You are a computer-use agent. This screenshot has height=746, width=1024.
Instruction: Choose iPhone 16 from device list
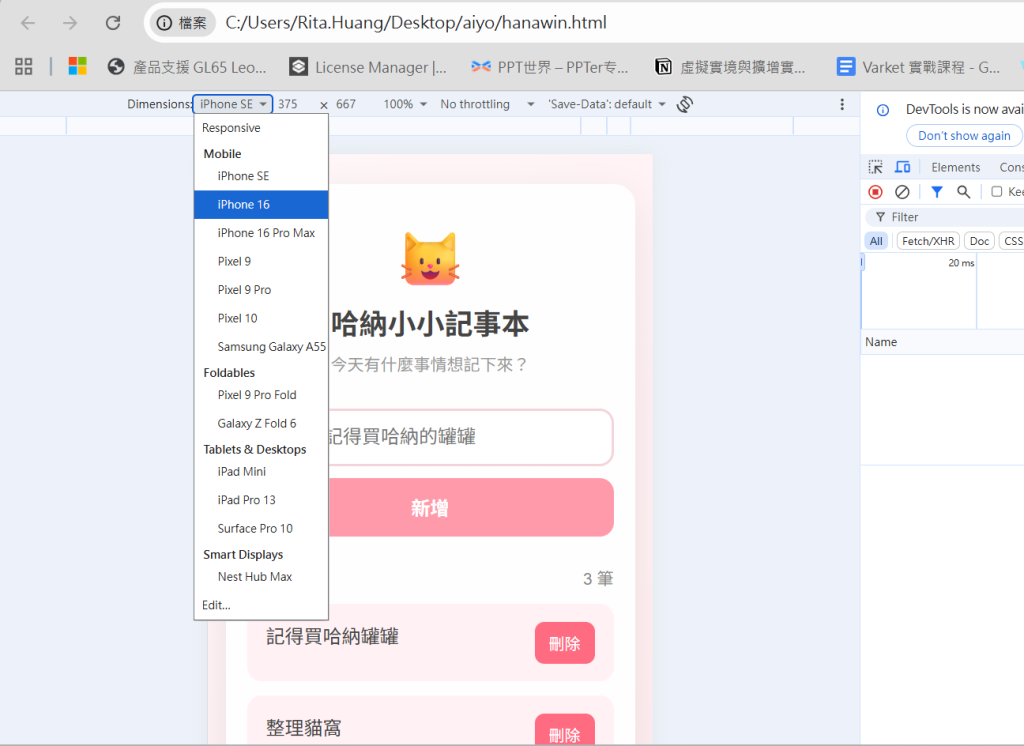(x=261, y=204)
